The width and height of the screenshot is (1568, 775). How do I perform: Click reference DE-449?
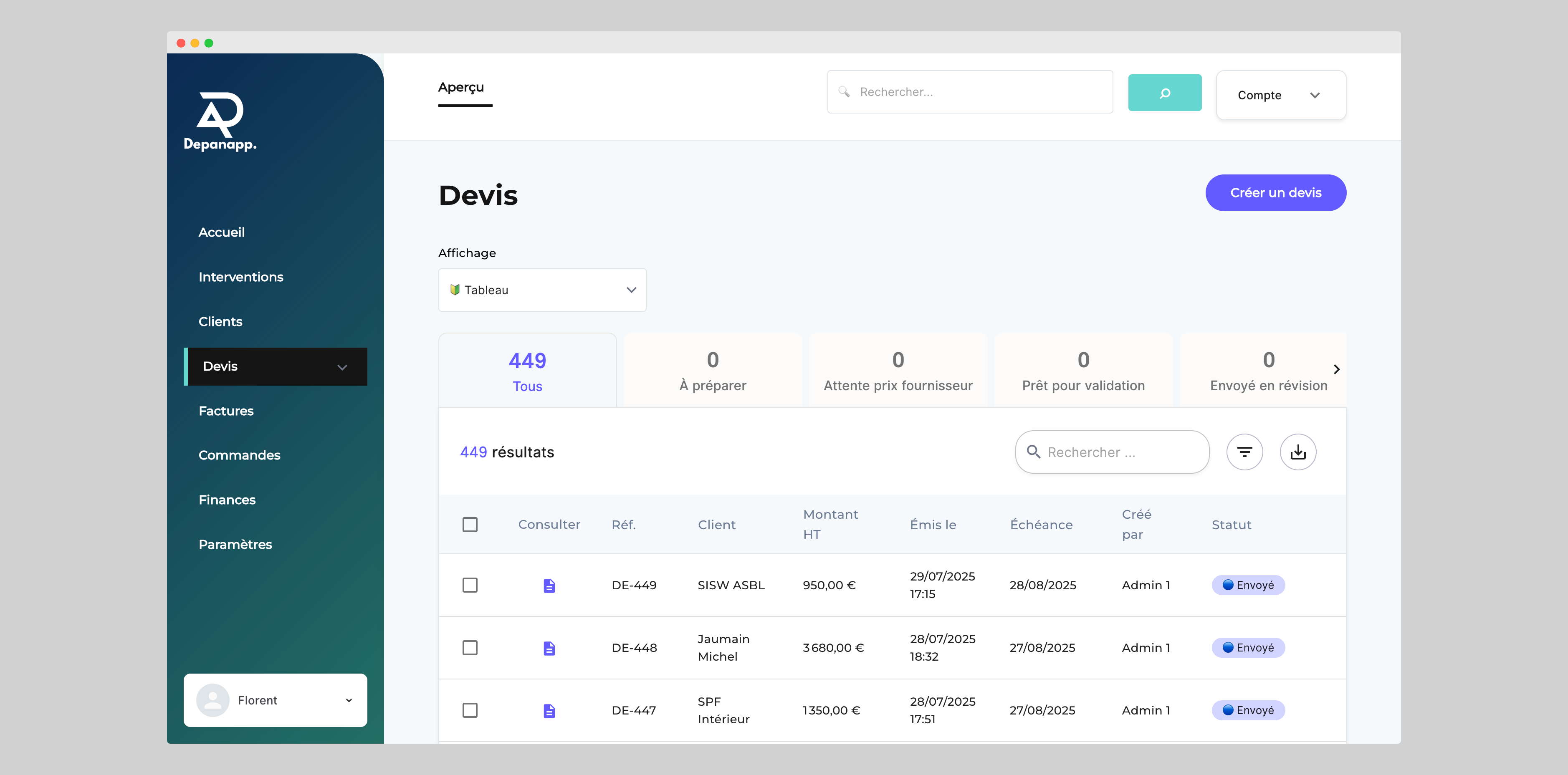634,585
